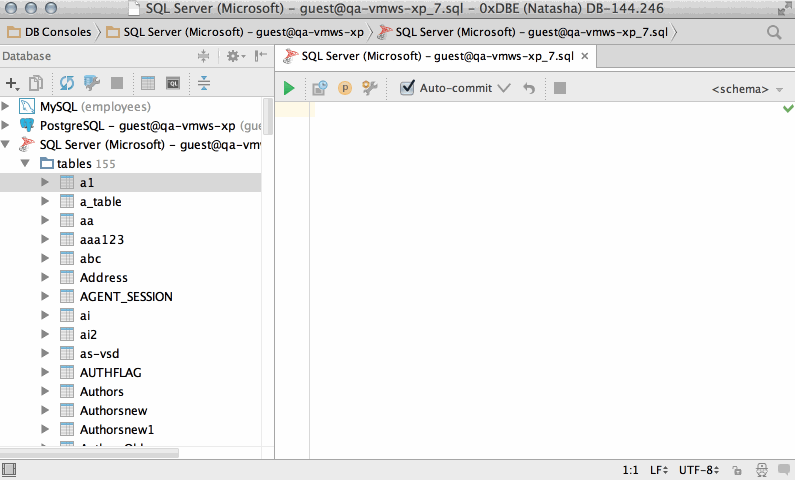
Task: Collapse the SQL Server (Microsoft) node
Action: coord(6,144)
